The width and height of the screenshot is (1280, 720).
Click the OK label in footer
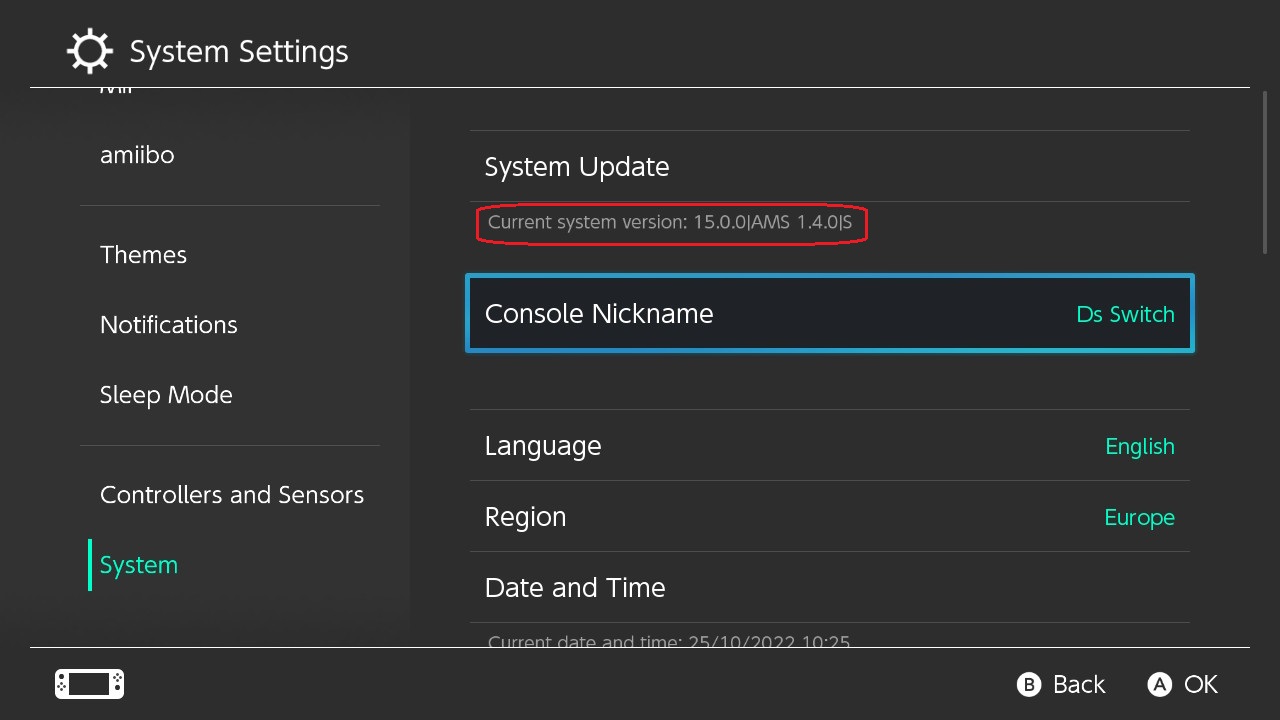point(1200,684)
